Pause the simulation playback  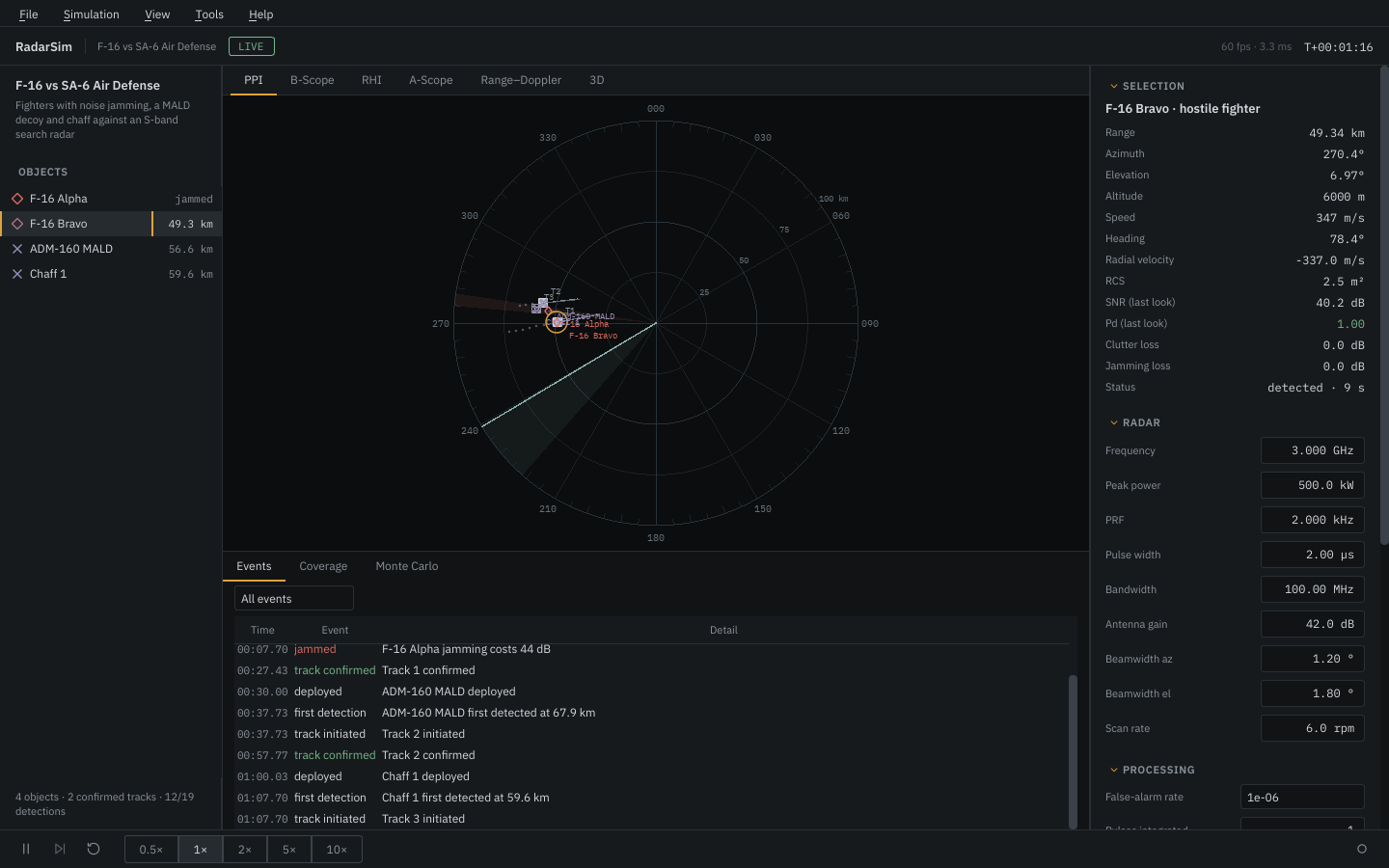26,849
